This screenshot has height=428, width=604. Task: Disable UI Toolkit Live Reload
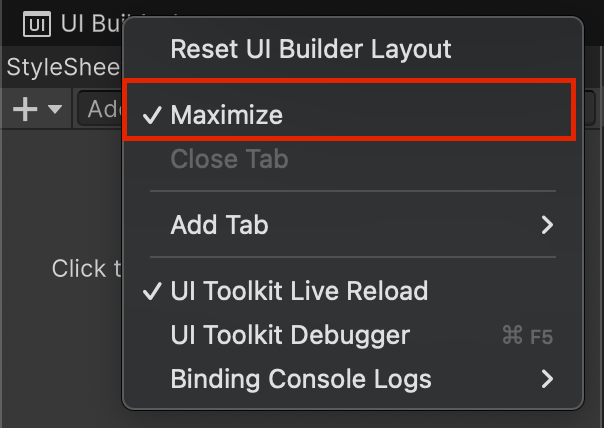[x=298, y=291]
